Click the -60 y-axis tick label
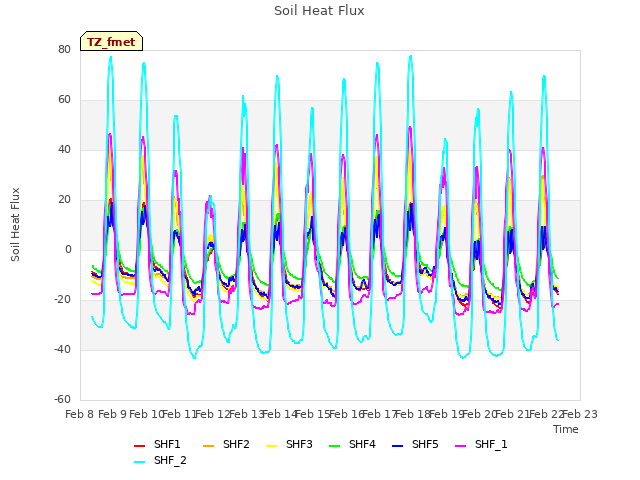 (62, 399)
